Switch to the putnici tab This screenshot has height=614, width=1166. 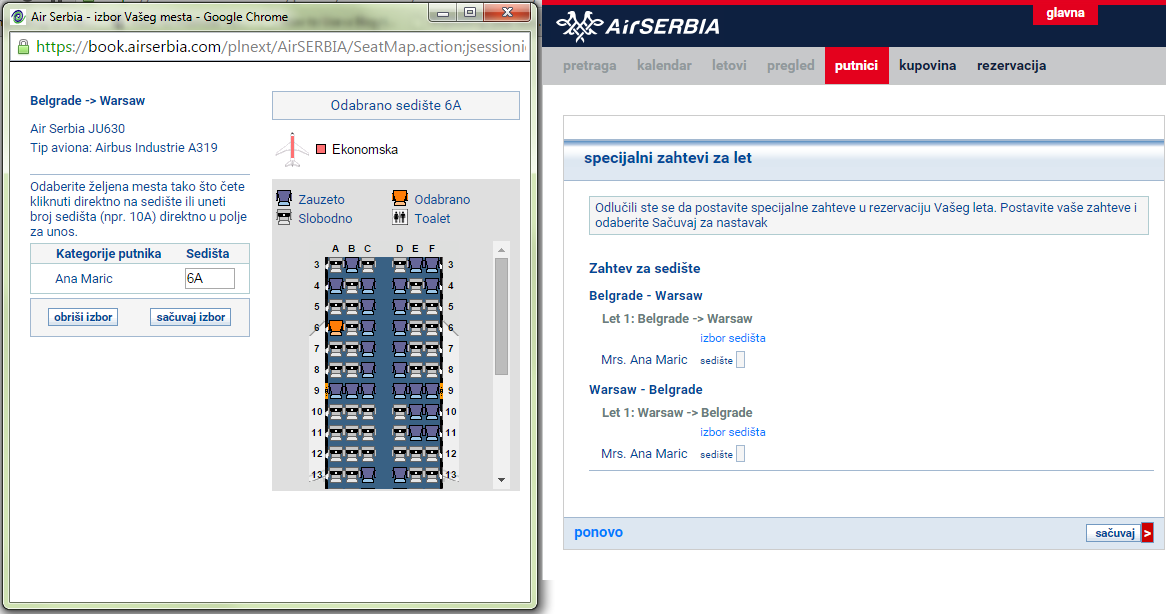[855, 65]
